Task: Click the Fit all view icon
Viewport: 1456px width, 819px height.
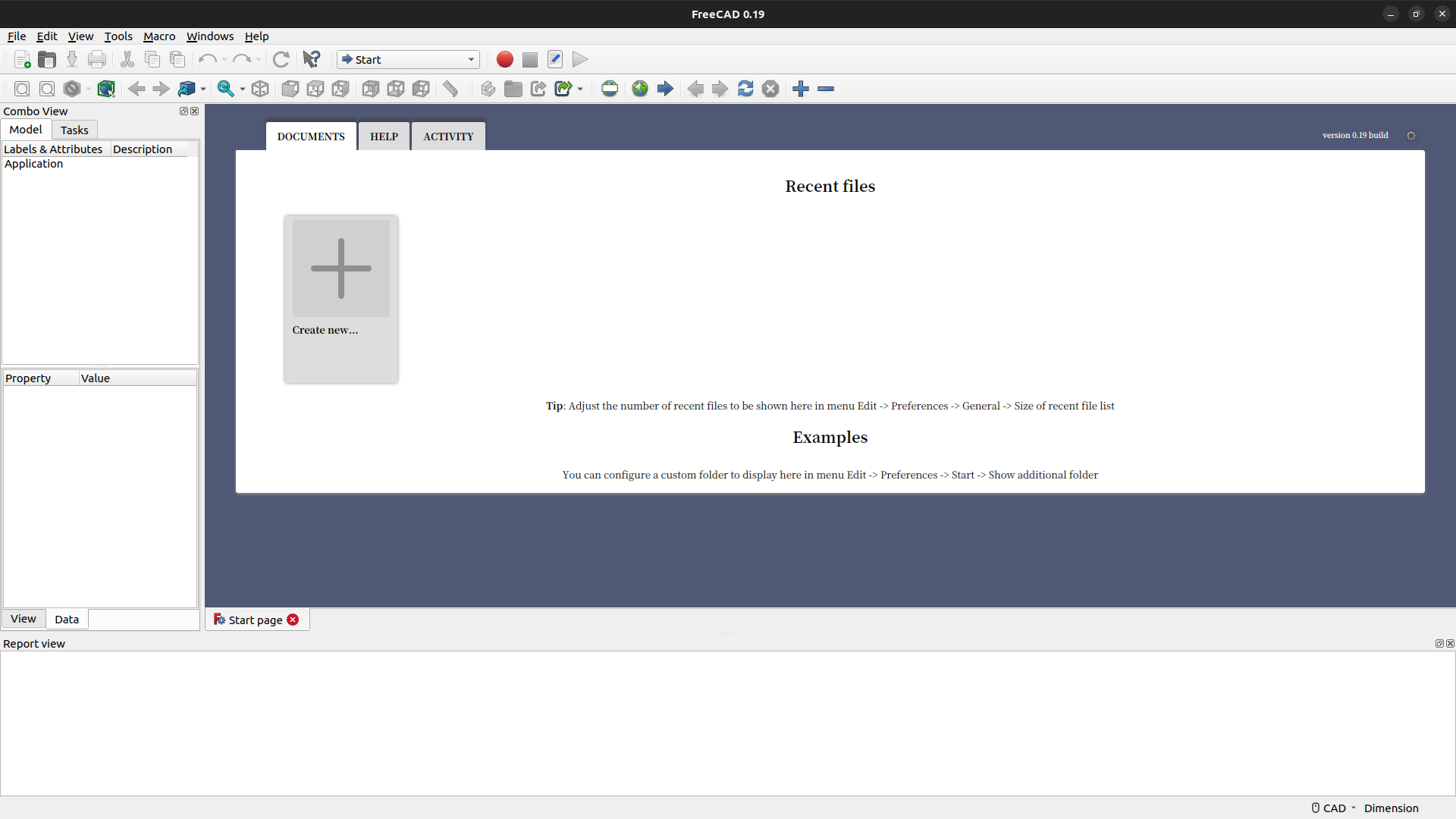Action: [22, 89]
